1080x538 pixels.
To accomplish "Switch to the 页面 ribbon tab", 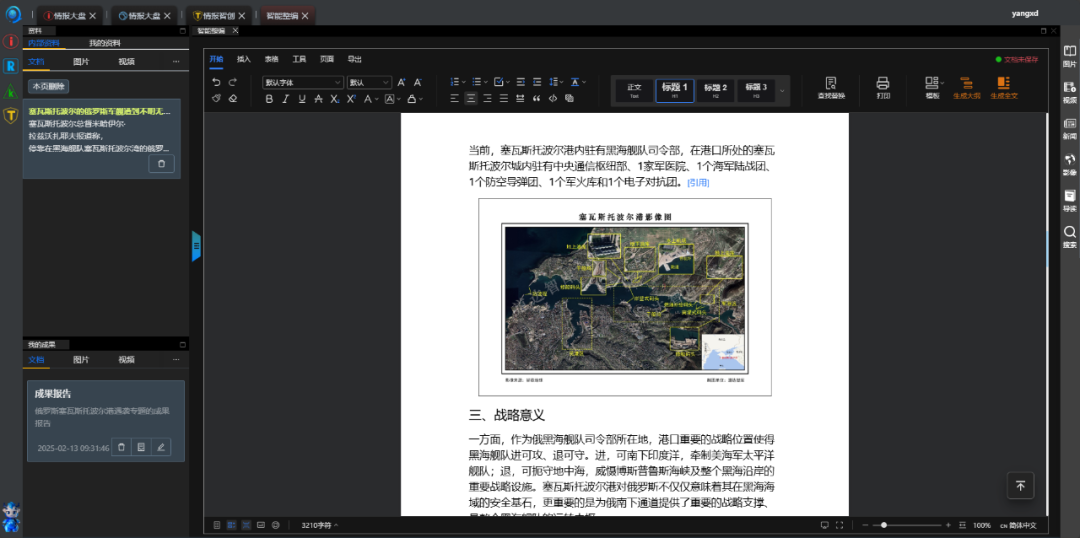I will tap(326, 59).
